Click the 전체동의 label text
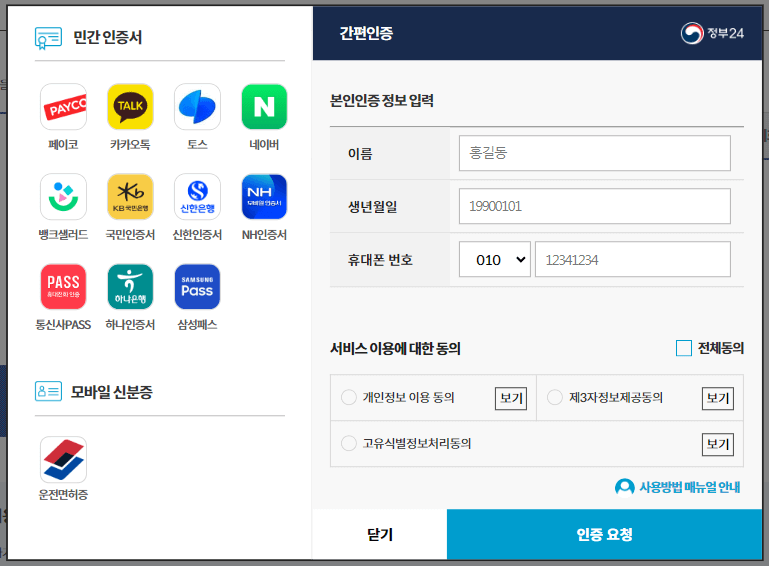769x566 pixels. click(721, 348)
